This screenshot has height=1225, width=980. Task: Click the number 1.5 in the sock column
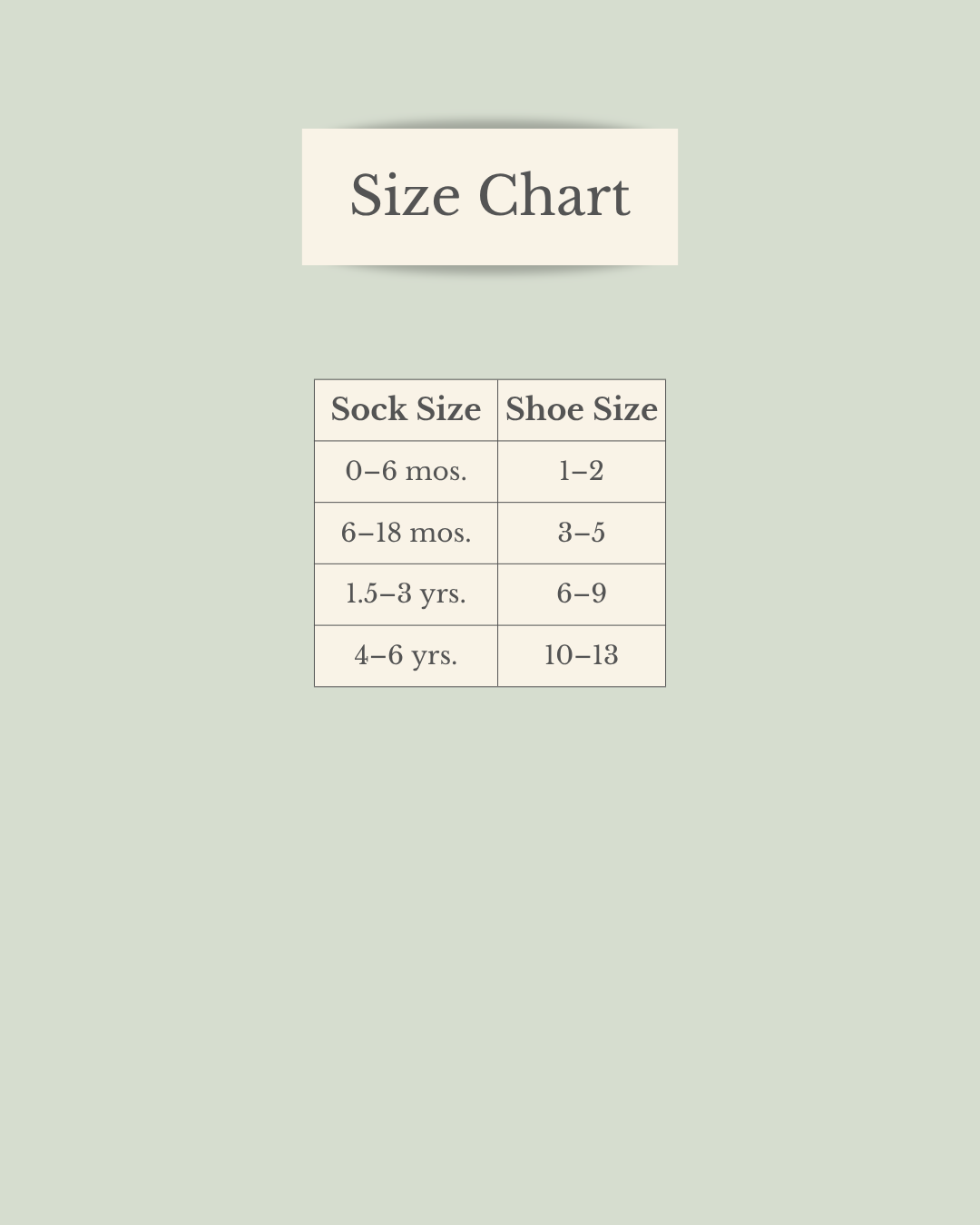pos(361,594)
